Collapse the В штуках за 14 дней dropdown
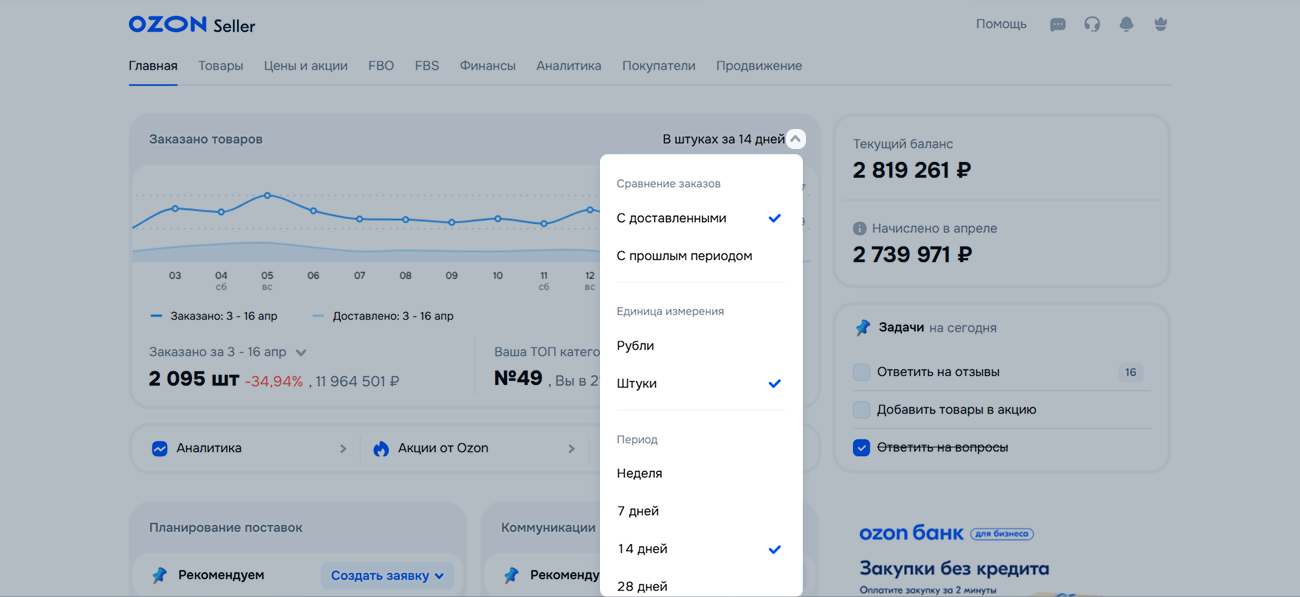Viewport: 1300px width, 597px height. pyautogui.click(x=795, y=139)
